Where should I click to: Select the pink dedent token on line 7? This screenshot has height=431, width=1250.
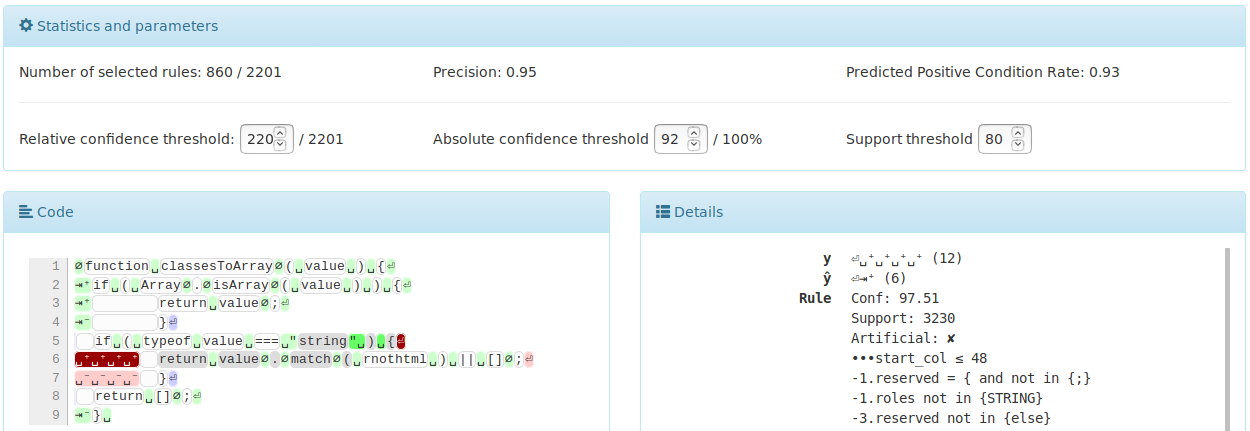click(x=105, y=378)
